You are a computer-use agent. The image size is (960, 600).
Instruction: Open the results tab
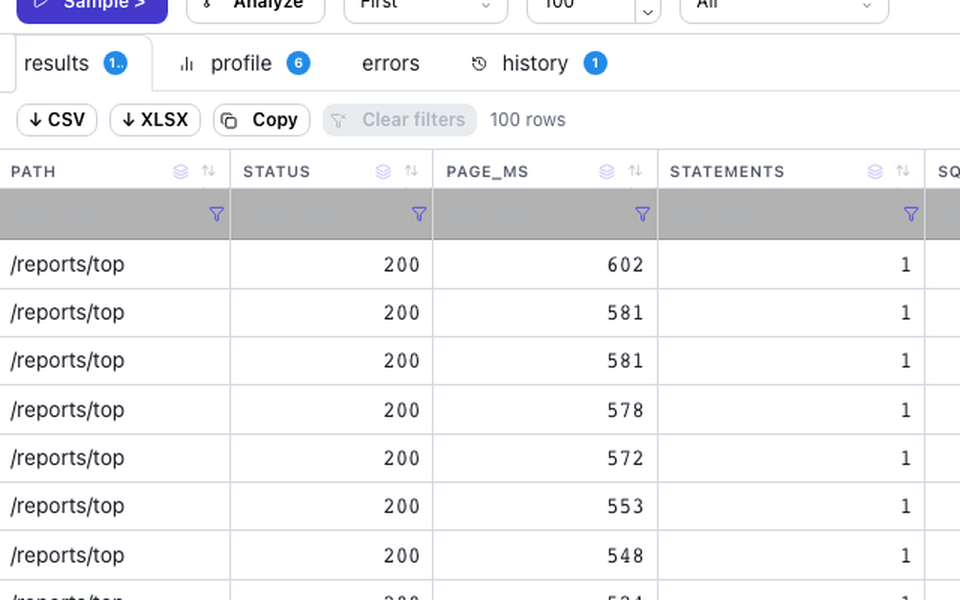[76, 64]
